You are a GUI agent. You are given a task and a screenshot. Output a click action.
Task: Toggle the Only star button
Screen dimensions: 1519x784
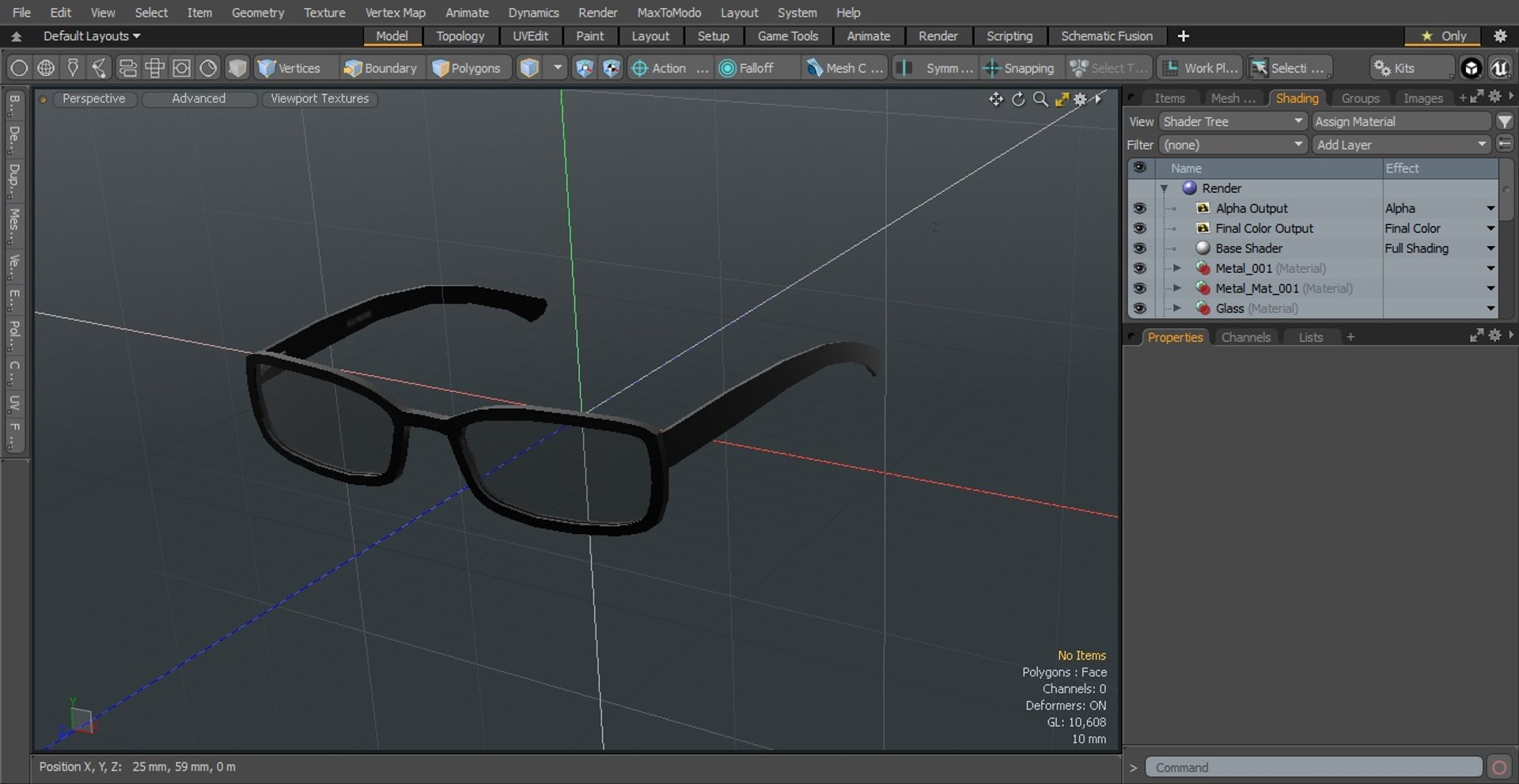(1444, 36)
